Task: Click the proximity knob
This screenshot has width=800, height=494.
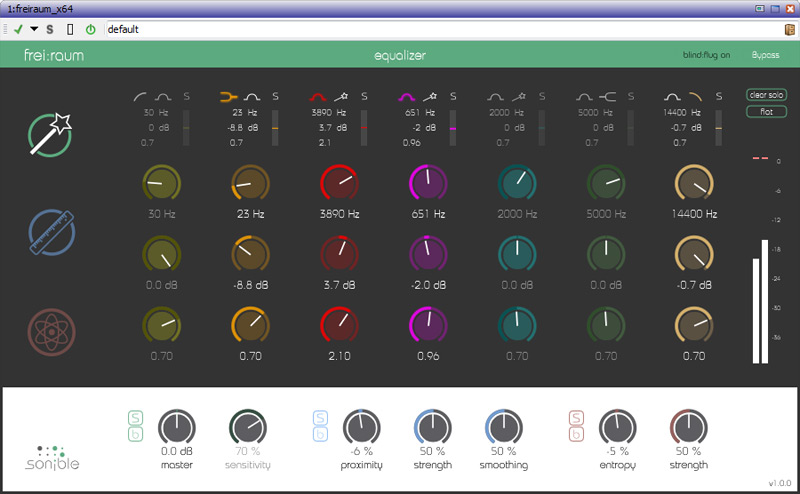Action: click(x=361, y=428)
